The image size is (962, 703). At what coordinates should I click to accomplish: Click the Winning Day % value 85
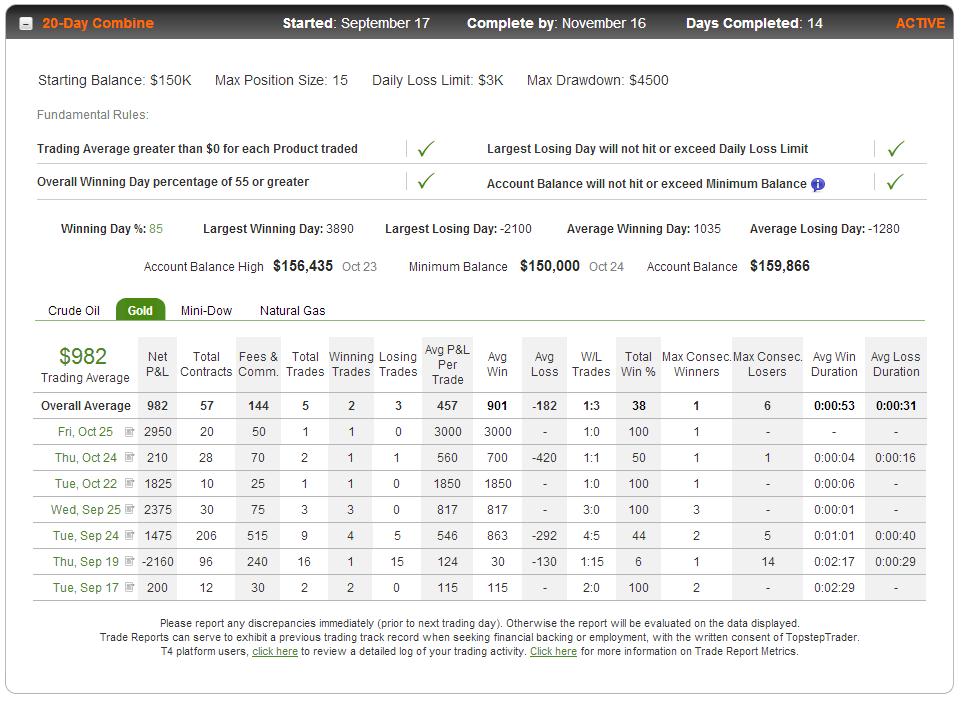click(156, 229)
